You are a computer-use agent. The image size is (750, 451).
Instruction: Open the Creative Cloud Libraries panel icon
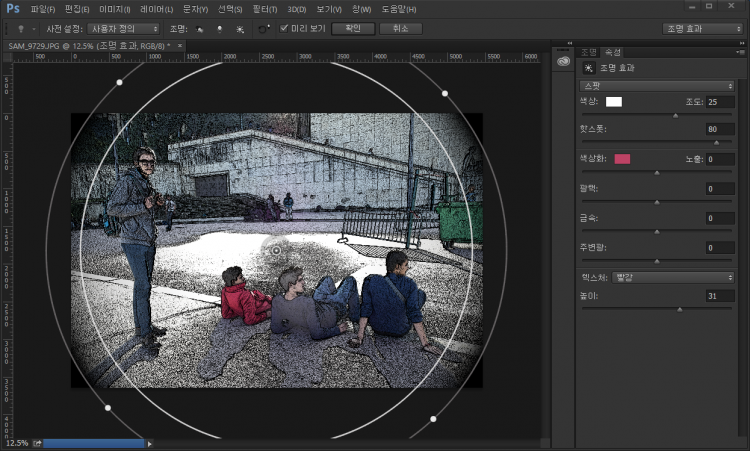coord(564,63)
